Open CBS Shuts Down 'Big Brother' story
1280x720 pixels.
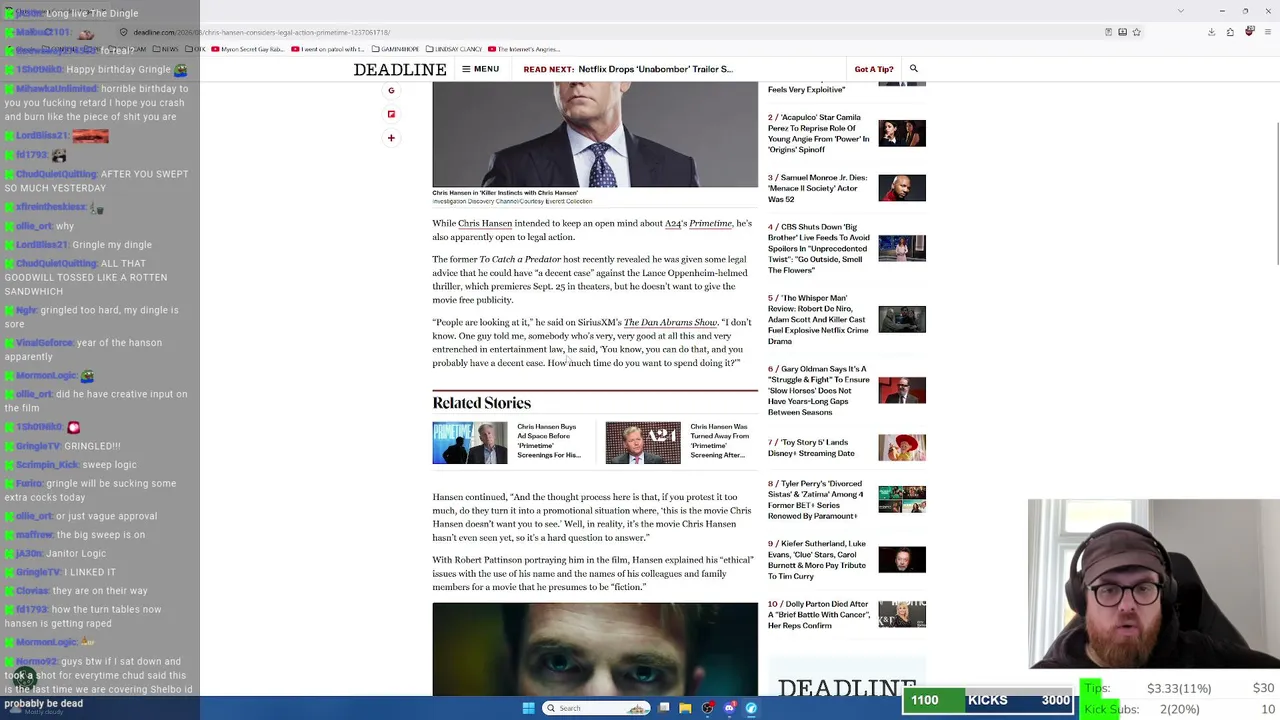coord(819,249)
